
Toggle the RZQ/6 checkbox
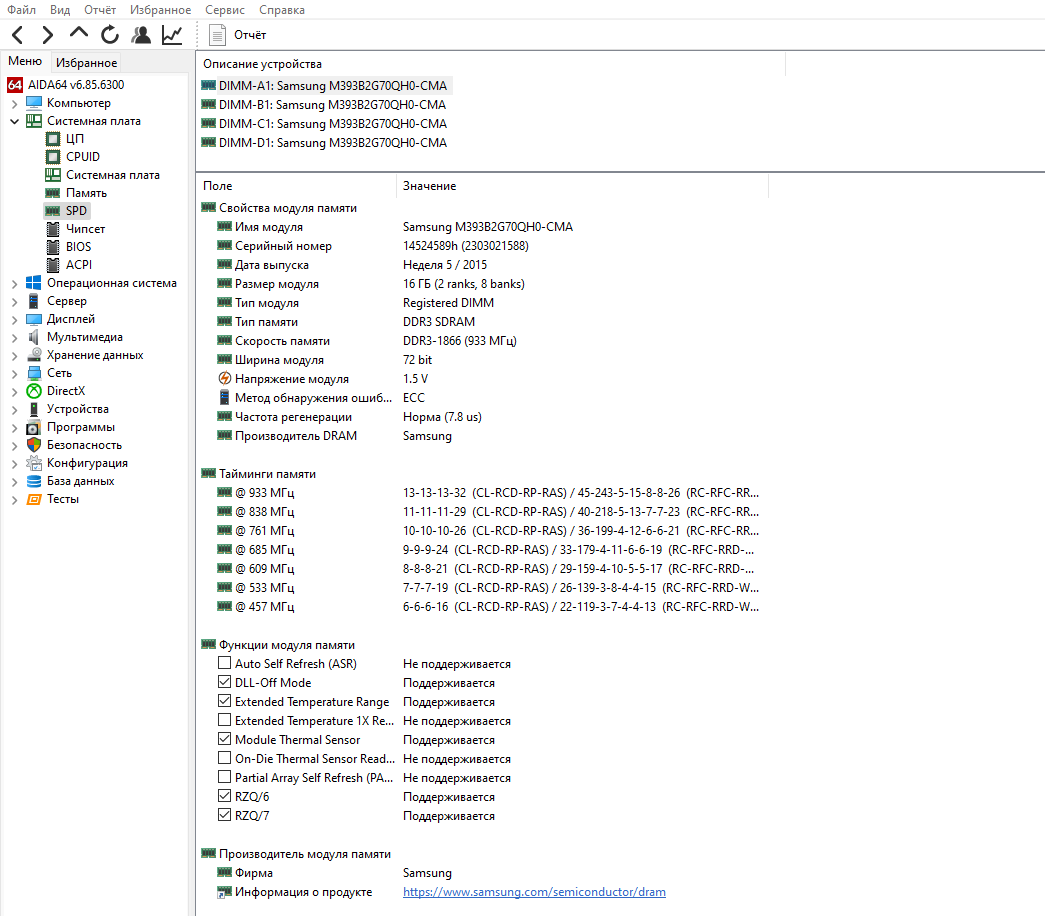pos(225,796)
